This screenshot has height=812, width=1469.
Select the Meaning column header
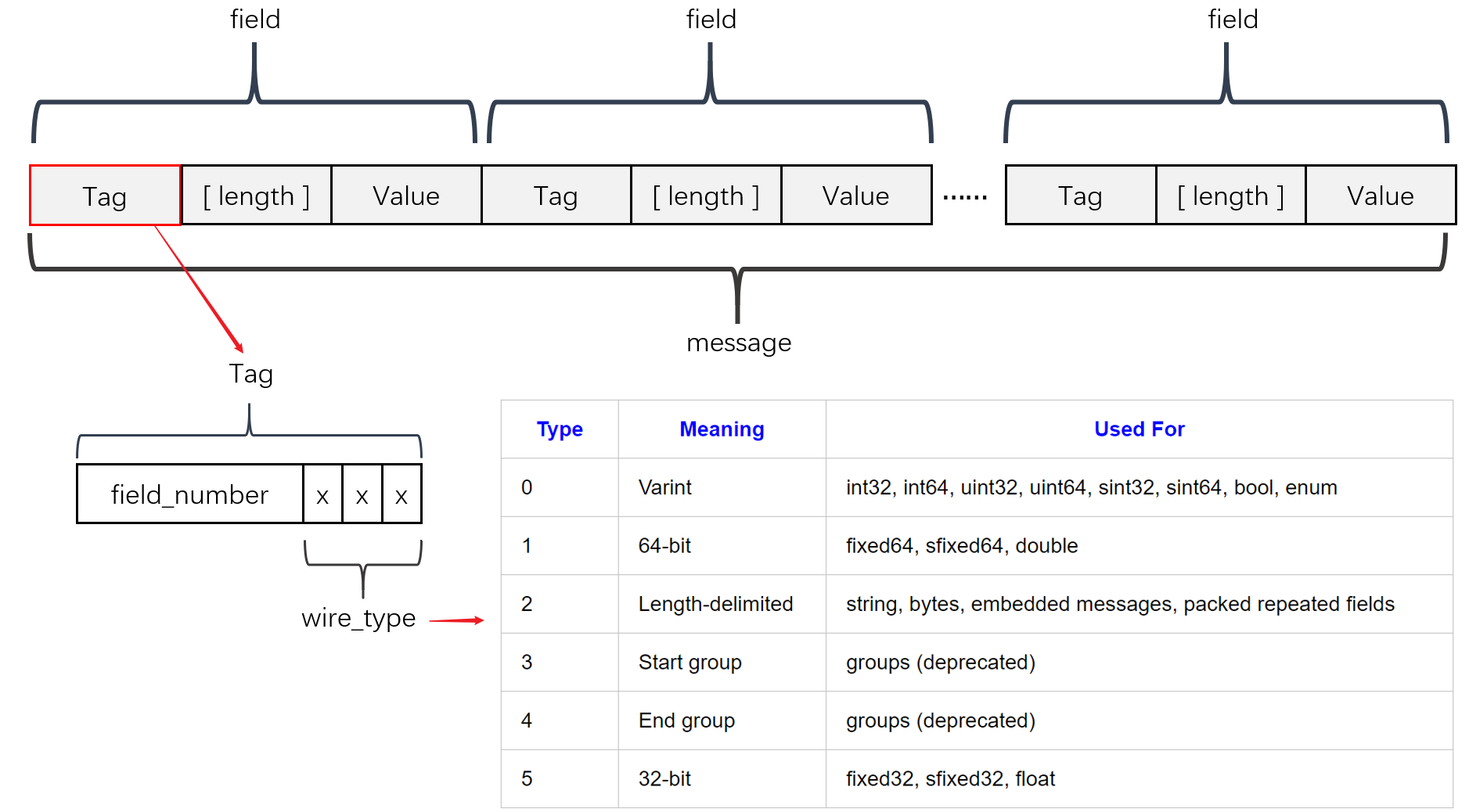[x=722, y=429]
